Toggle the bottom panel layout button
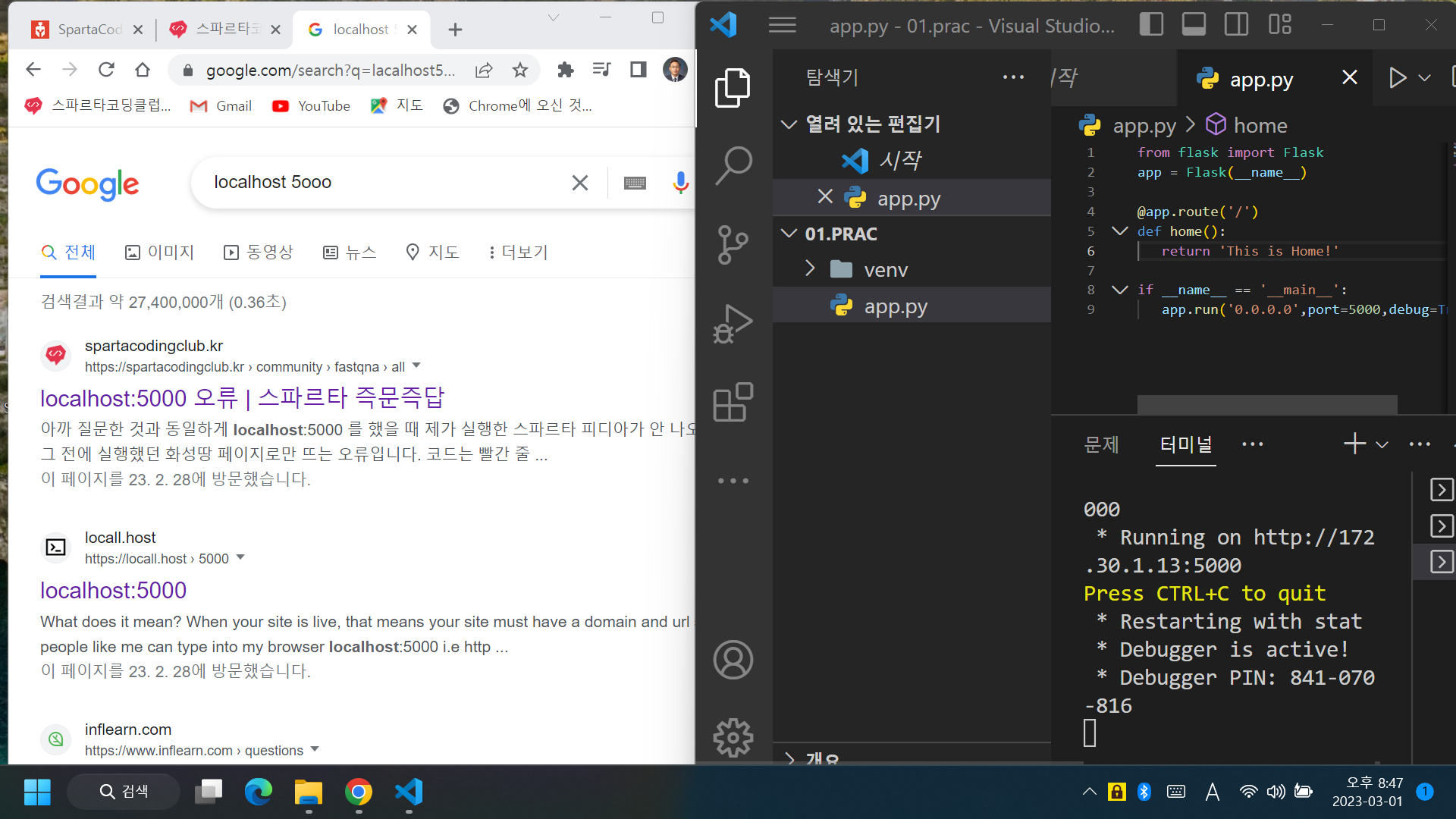 click(1194, 24)
